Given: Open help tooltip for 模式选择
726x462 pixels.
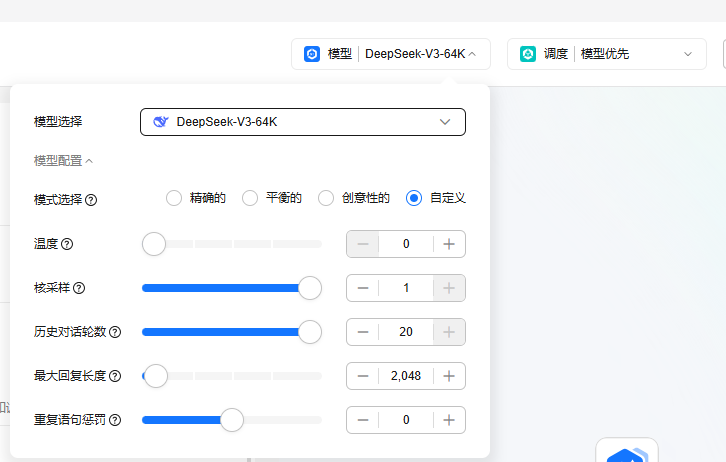Looking at the screenshot, I should point(91,200).
